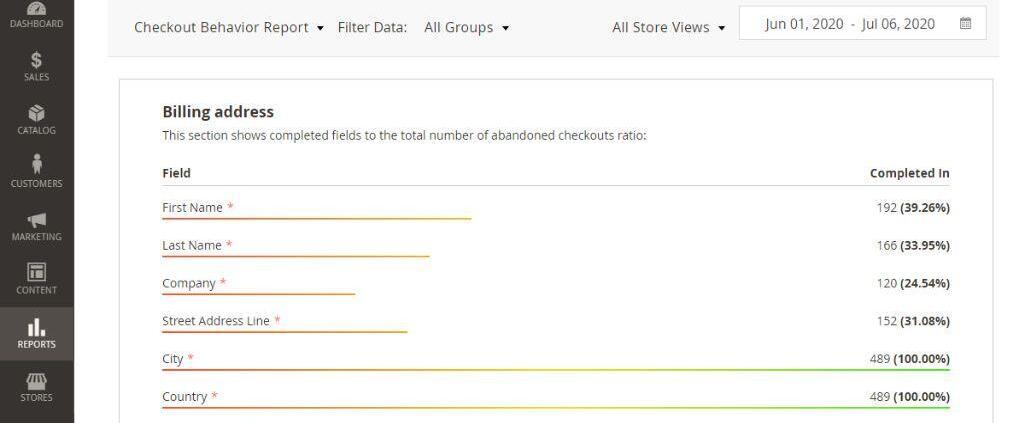Click the date range input field
Viewport: 1024px width, 423px height.
click(862, 24)
